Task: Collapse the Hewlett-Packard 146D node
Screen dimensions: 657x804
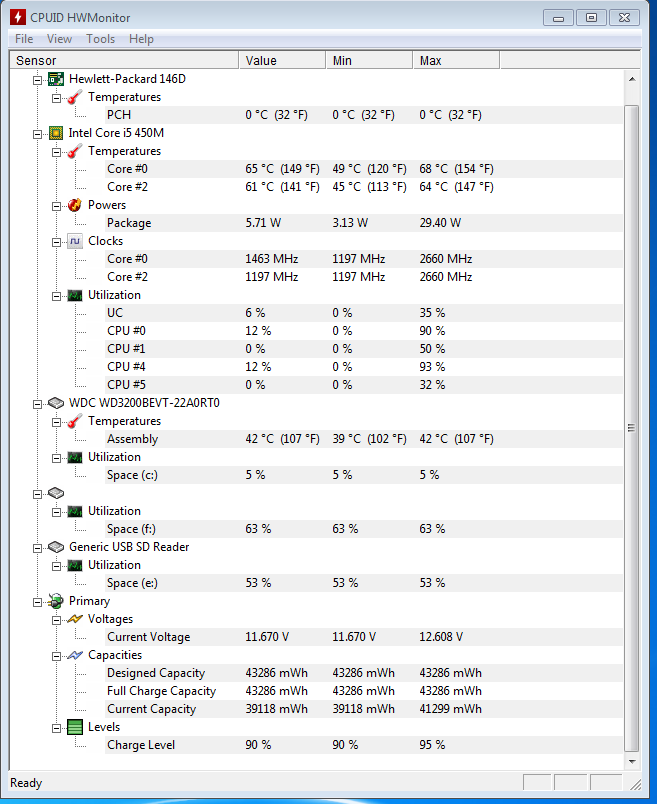Action: [37, 80]
